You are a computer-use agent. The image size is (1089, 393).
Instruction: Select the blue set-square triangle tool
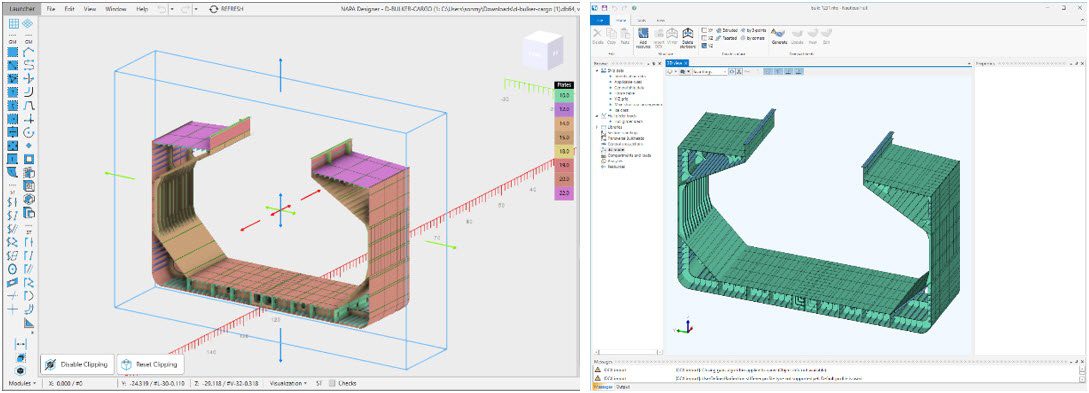[x=28, y=323]
